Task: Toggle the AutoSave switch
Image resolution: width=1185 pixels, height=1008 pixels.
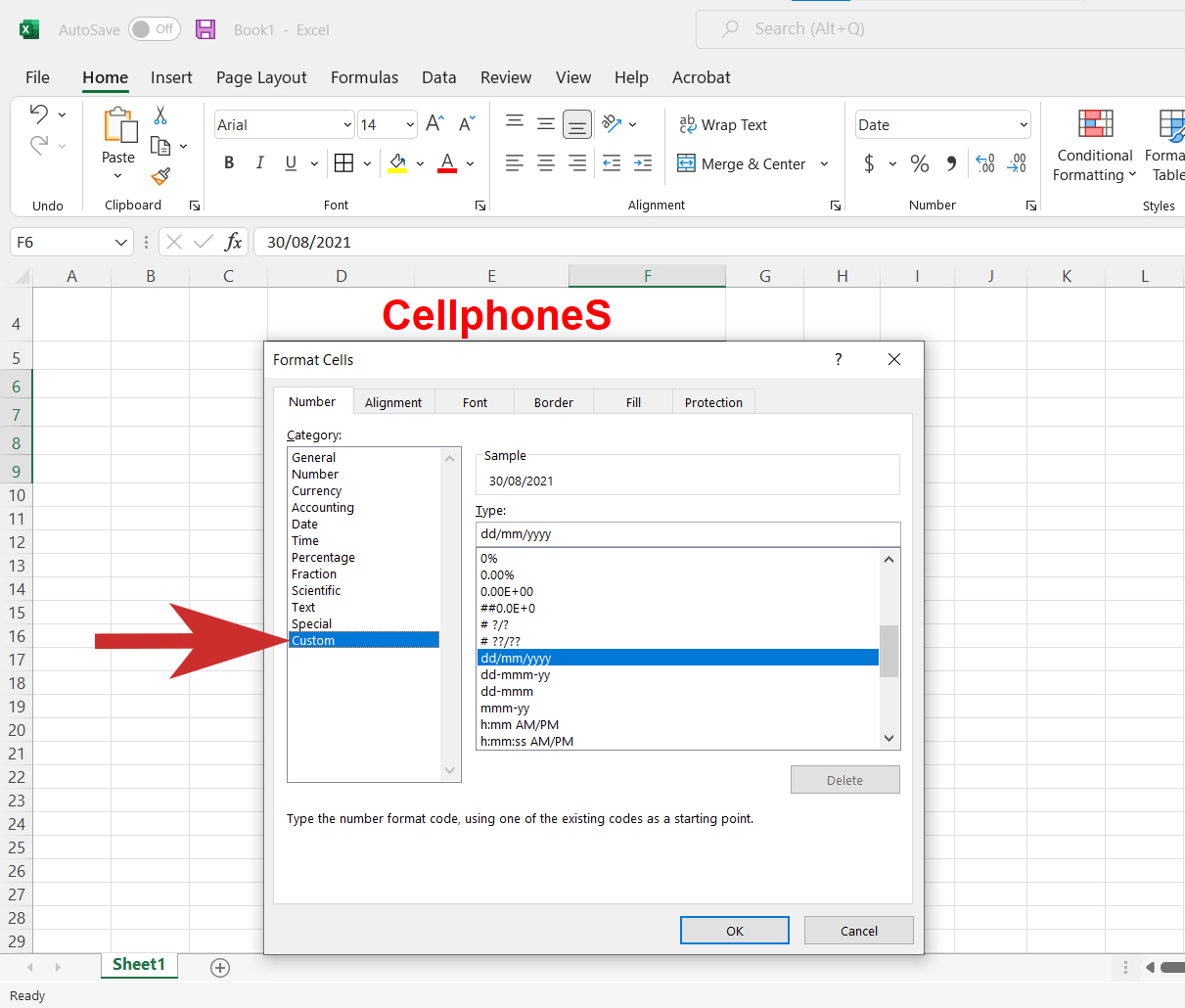Action: click(154, 29)
